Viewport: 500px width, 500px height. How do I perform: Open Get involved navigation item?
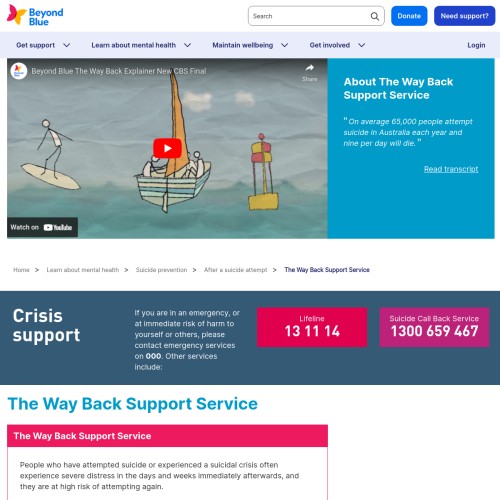pos(330,45)
